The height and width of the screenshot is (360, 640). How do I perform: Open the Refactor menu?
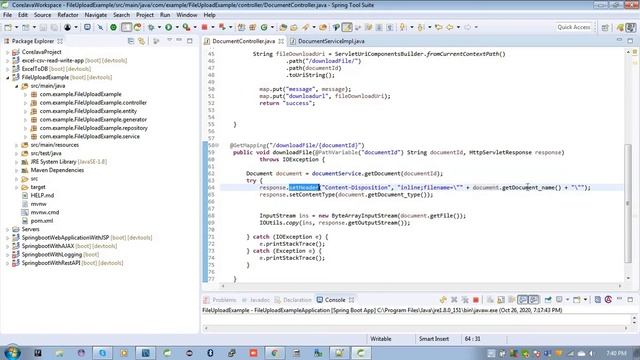(x=68, y=15)
